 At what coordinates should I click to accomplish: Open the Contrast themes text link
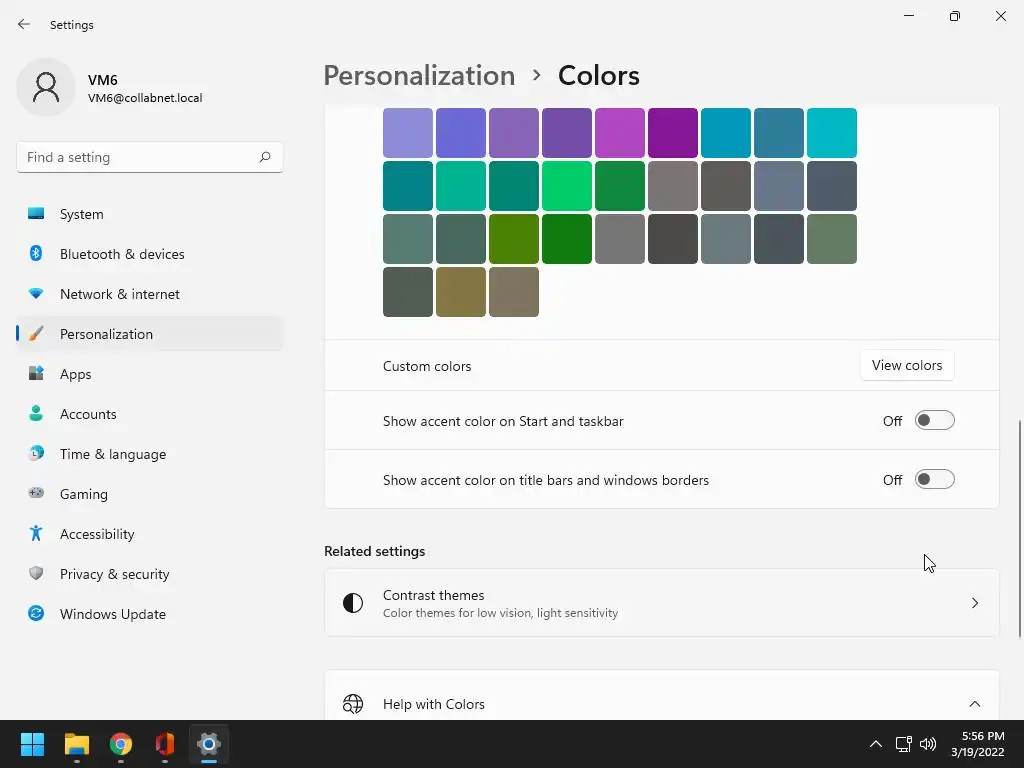(x=434, y=595)
